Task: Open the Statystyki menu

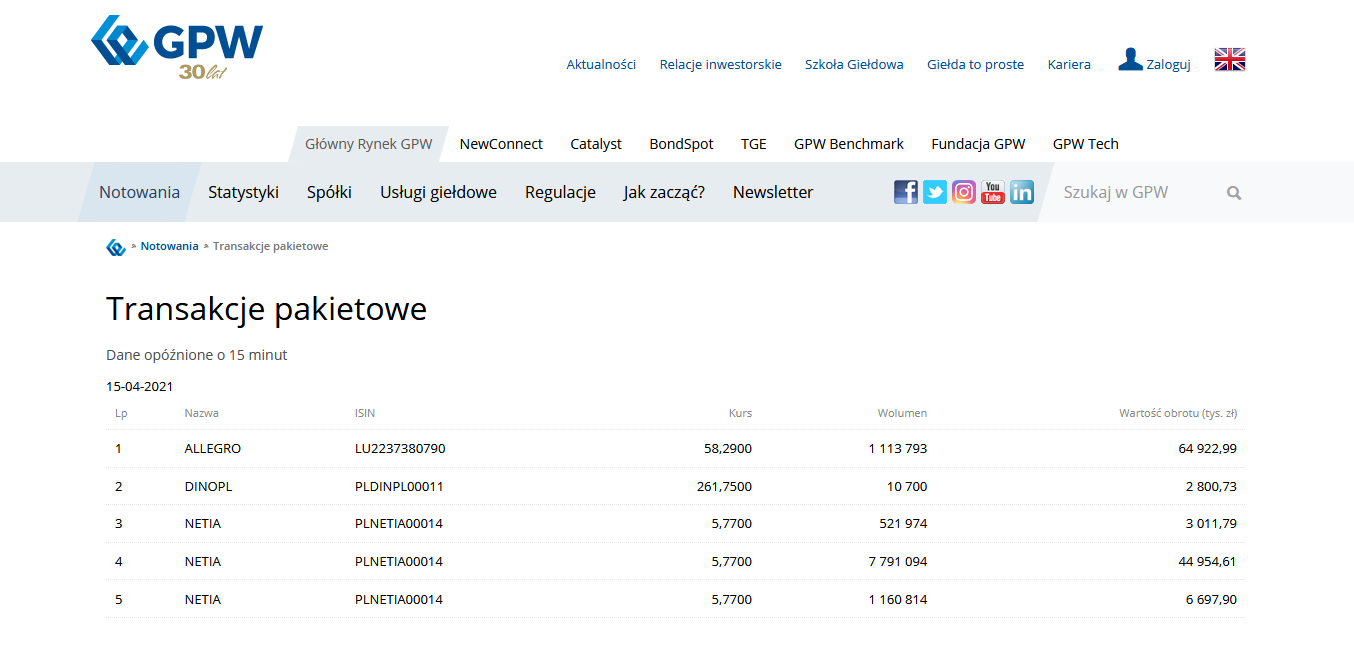Action: coord(243,192)
